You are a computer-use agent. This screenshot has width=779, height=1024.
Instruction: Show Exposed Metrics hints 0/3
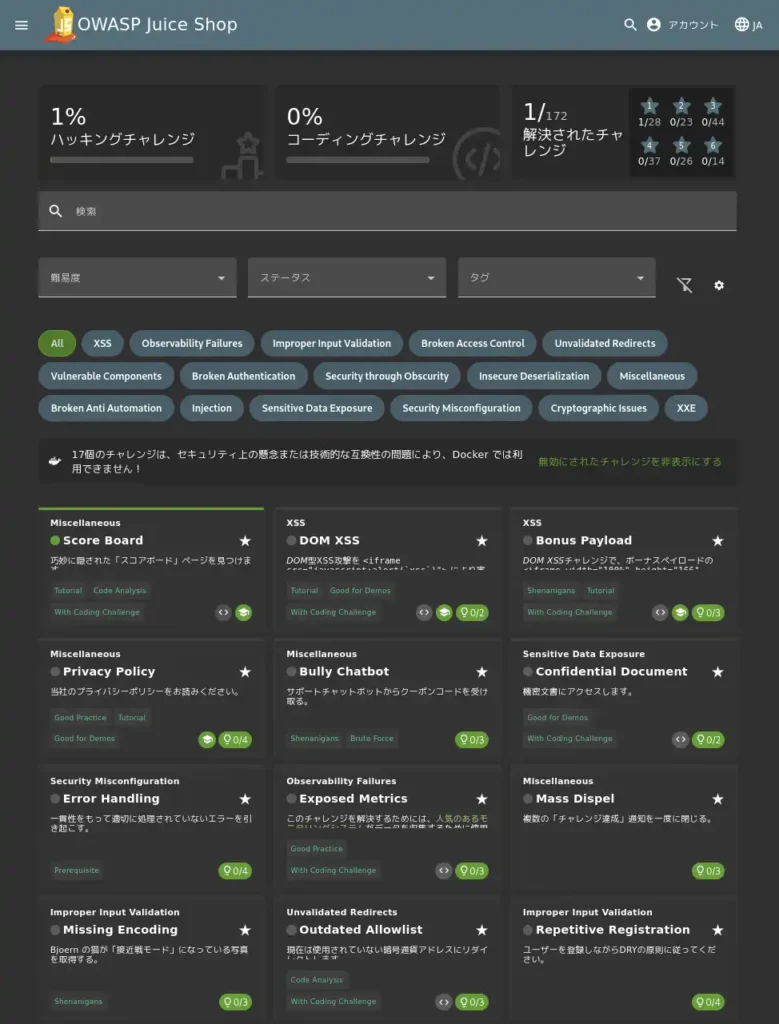point(472,871)
